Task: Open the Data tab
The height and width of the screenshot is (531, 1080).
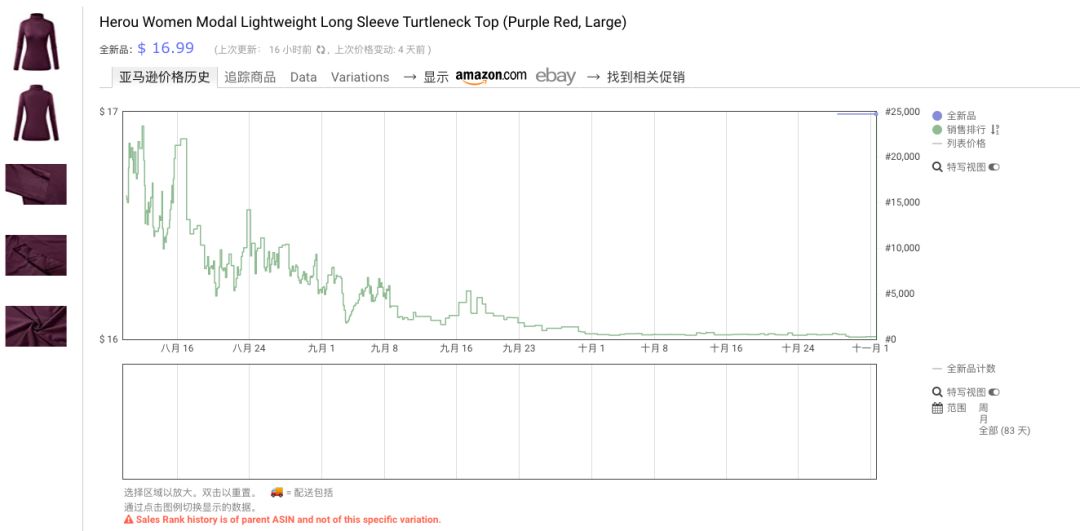Action: tap(303, 77)
